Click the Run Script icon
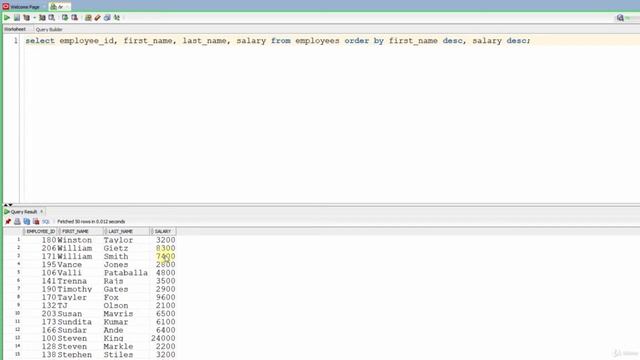640x360 pixels. [x=17, y=18]
